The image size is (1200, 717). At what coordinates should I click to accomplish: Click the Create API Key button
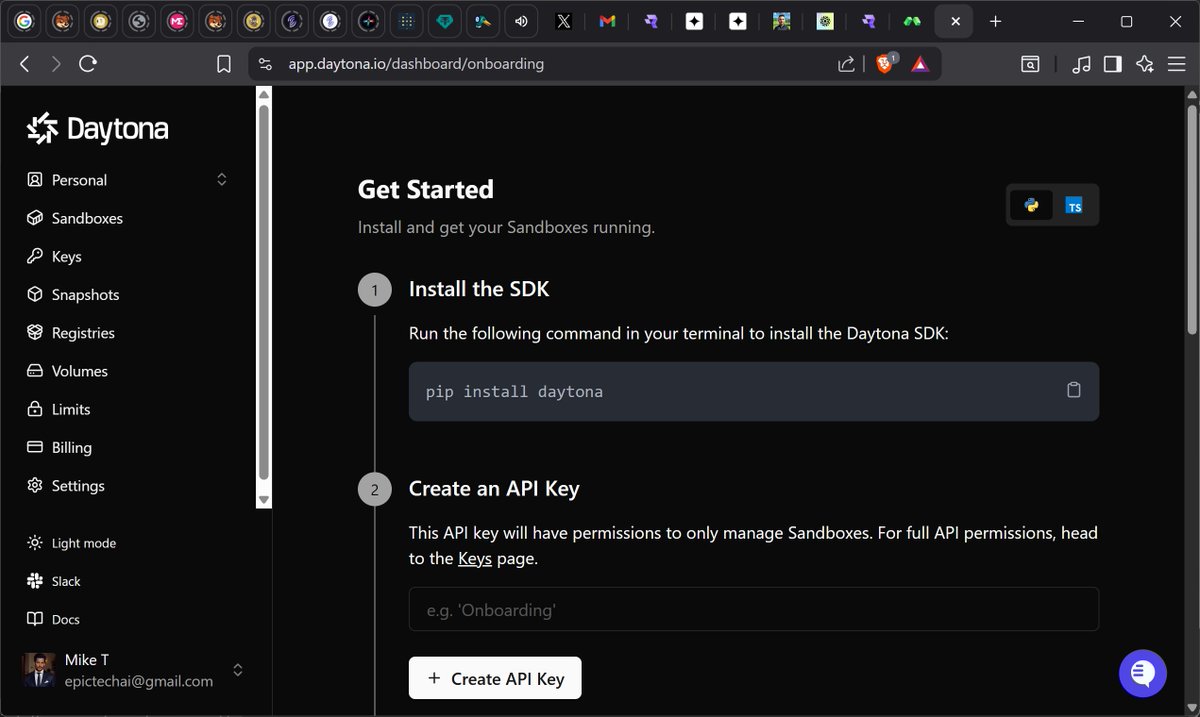point(495,678)
